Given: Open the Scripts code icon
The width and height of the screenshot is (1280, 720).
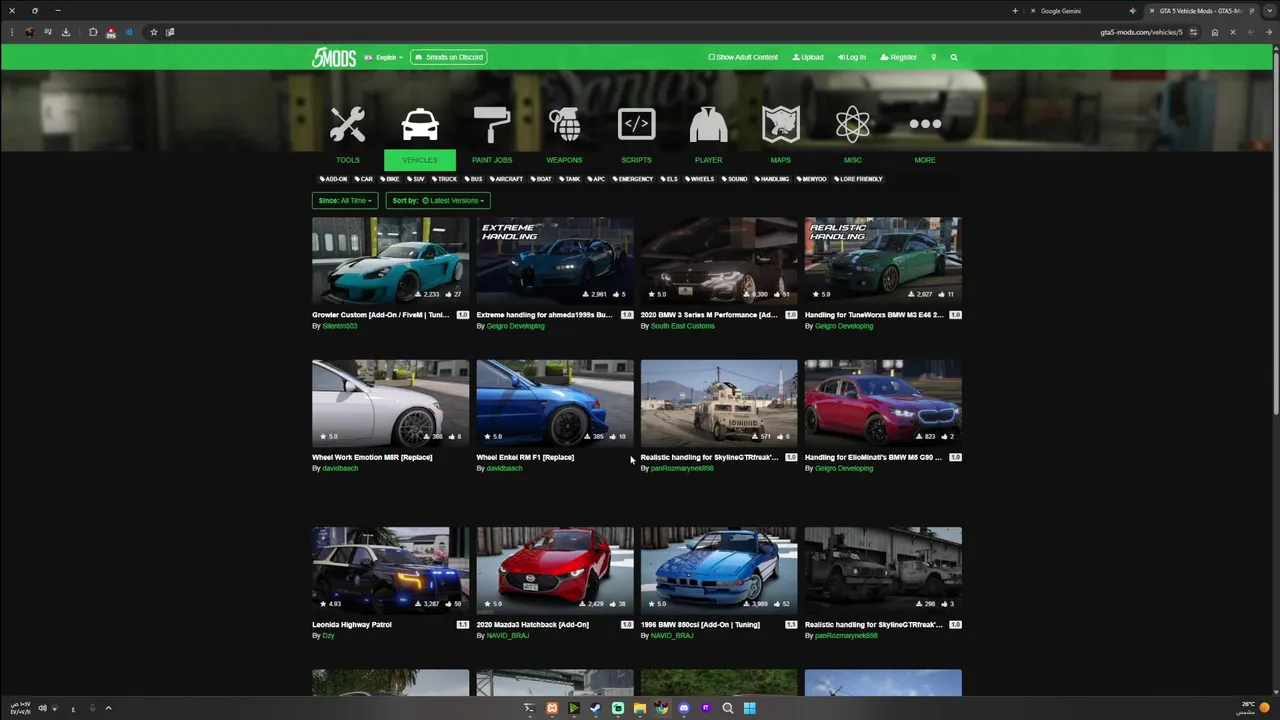Looking at the screenshot, I should pyautogui.click(x=636, y=125).
